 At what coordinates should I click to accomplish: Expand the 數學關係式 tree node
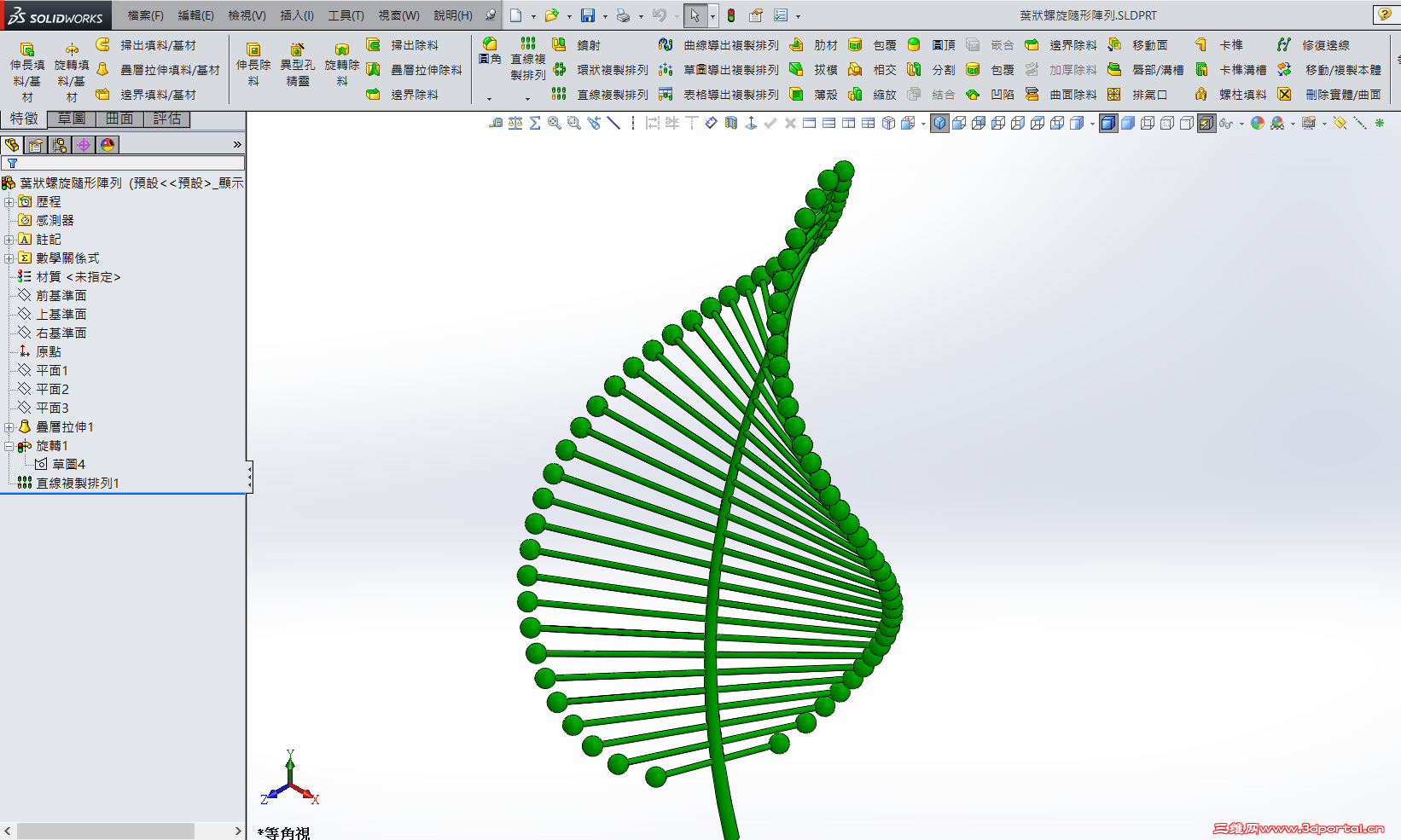(x=9, y=258)
